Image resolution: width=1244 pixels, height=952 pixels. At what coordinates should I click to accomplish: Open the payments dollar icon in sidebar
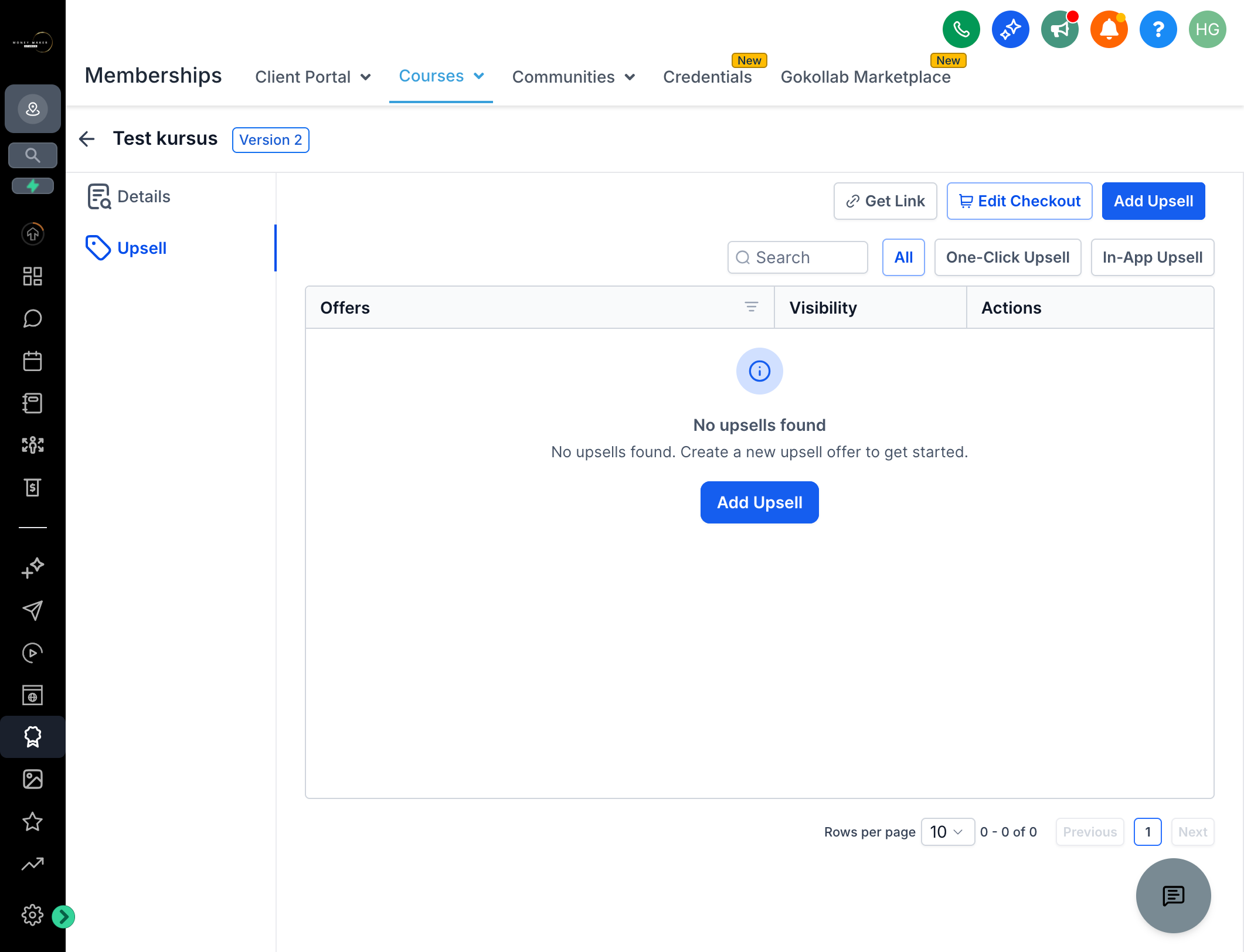(x=33, y=487)
